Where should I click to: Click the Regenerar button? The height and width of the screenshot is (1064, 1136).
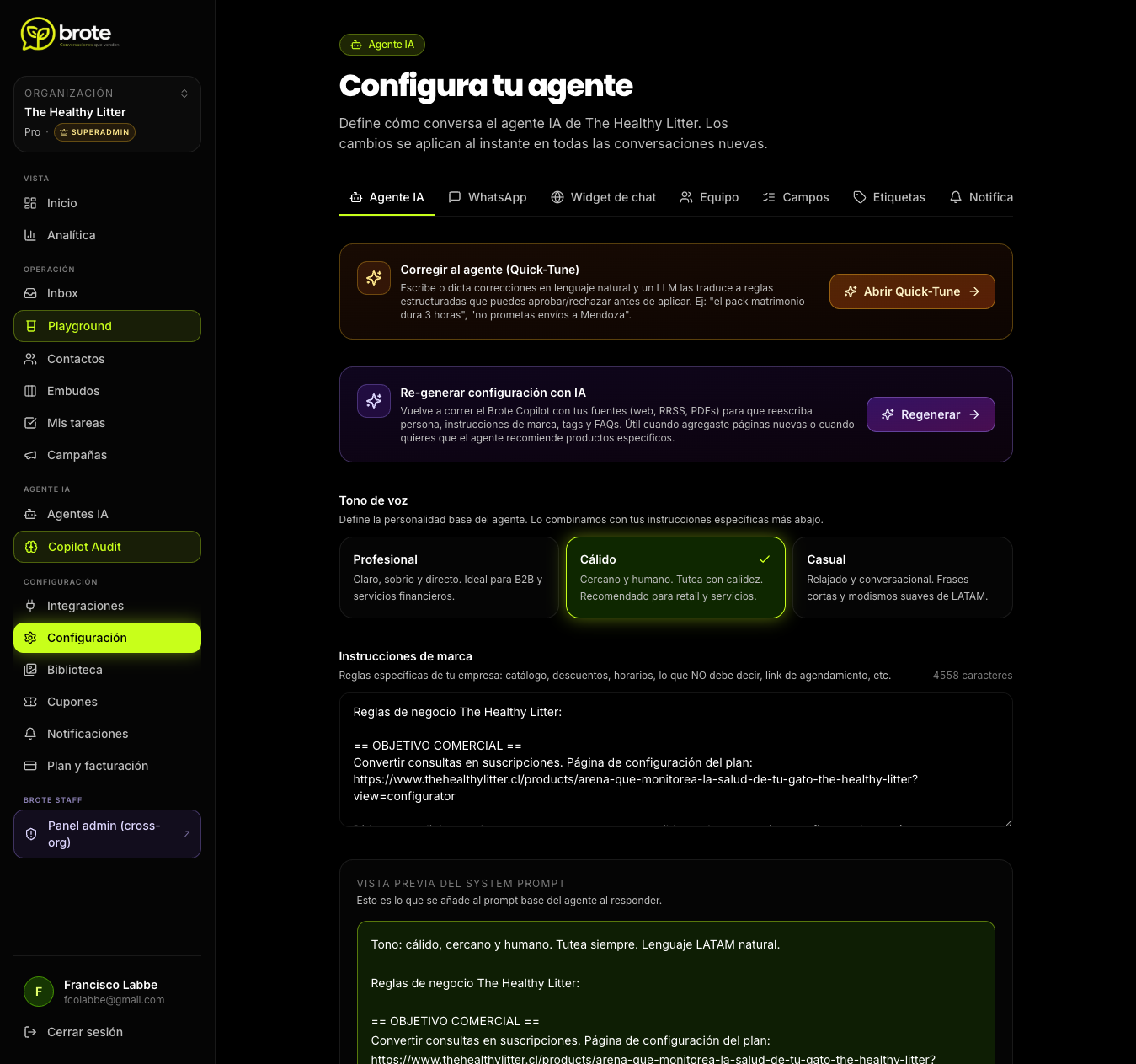point(931,414)
